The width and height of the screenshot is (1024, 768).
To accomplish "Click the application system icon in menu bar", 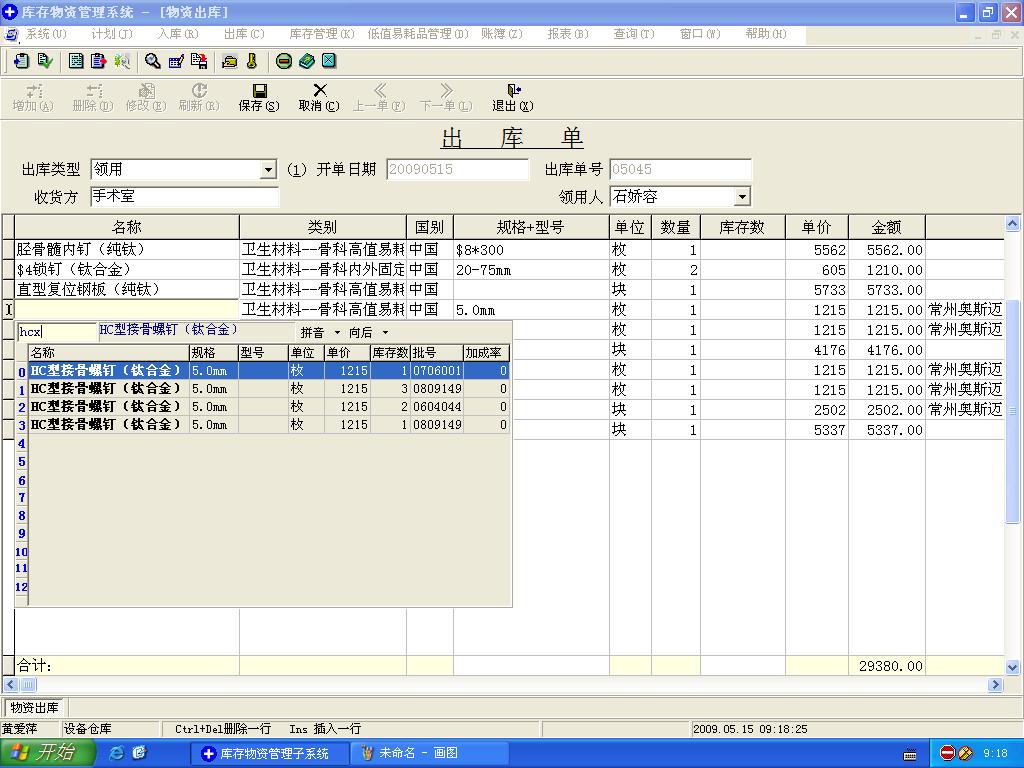I will tap(10, 34).
